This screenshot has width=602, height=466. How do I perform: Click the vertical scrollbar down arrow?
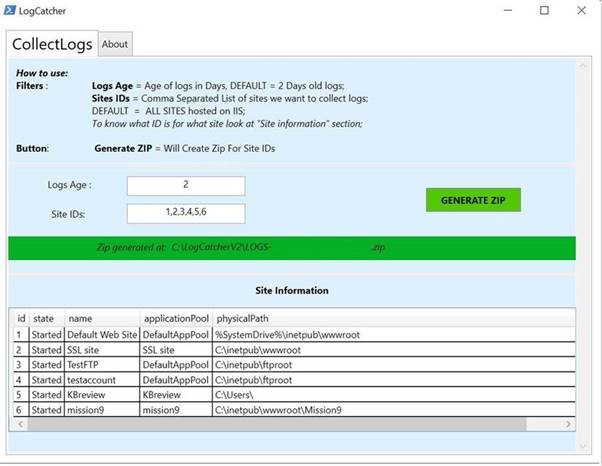click(583, 446)
